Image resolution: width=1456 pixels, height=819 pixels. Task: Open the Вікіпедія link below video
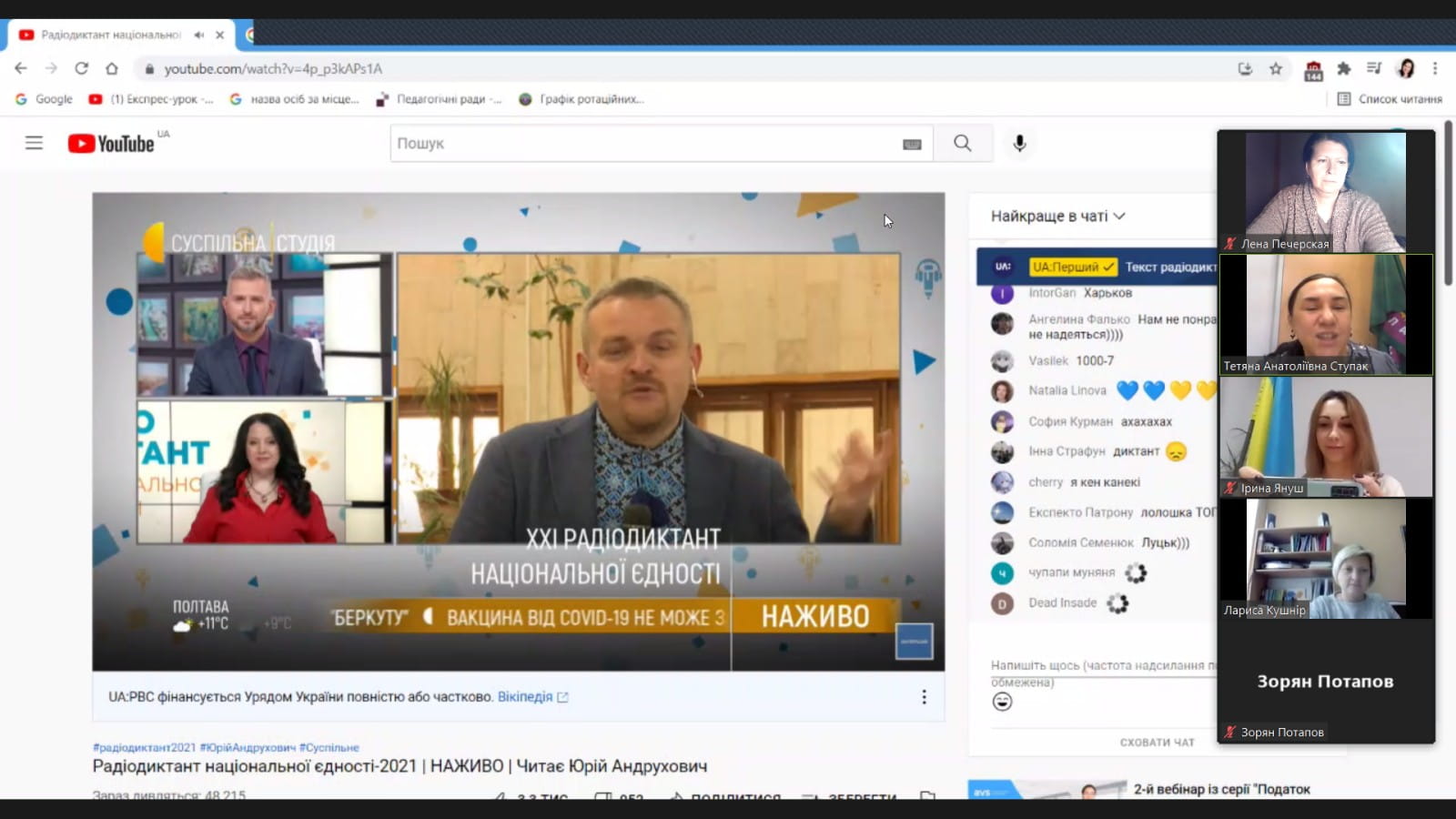pyautogui.click(x=525, y=697)
